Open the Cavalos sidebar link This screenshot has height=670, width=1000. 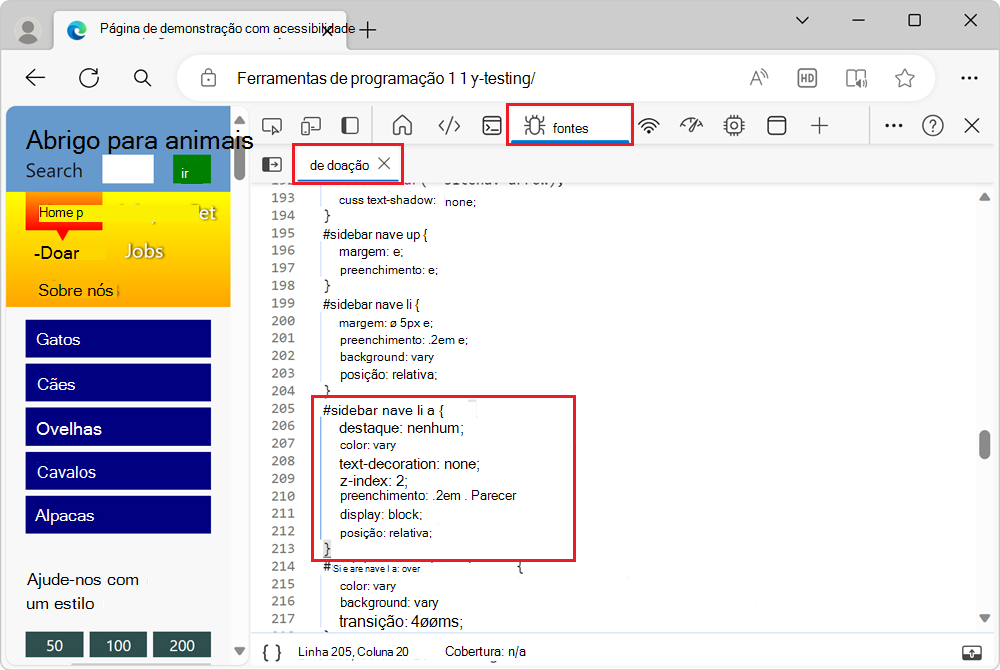point(118,471)
